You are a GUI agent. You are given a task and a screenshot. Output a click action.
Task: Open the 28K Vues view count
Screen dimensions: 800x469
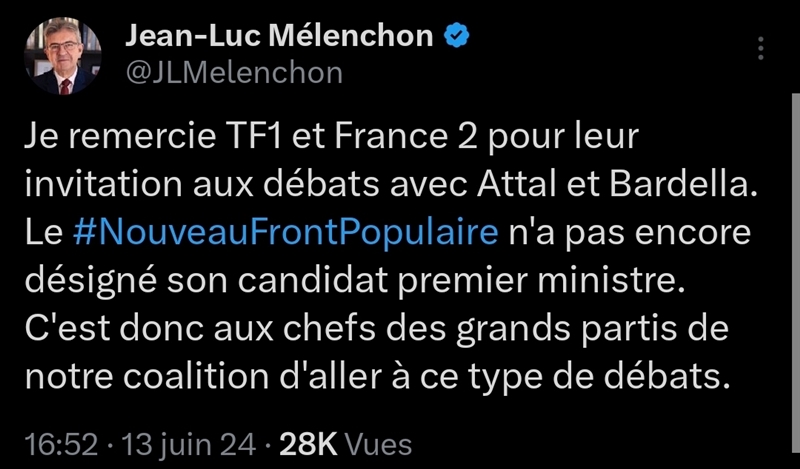click(345, 445)
